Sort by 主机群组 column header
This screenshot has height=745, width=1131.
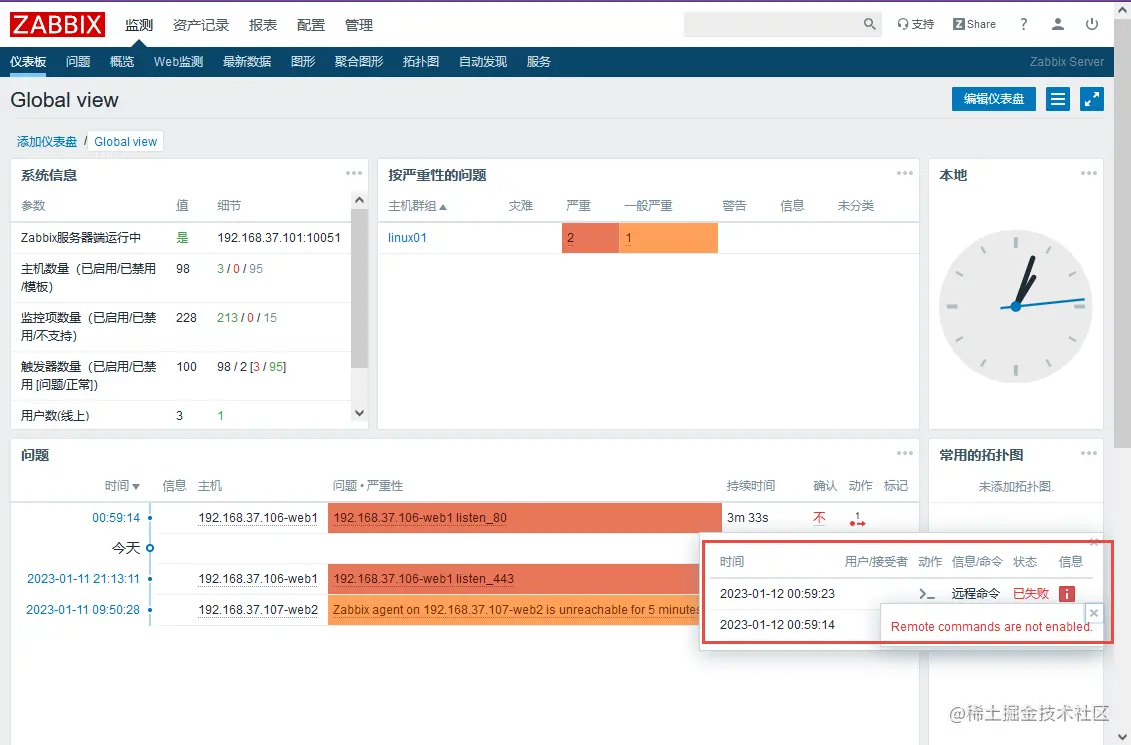[417, 206]
